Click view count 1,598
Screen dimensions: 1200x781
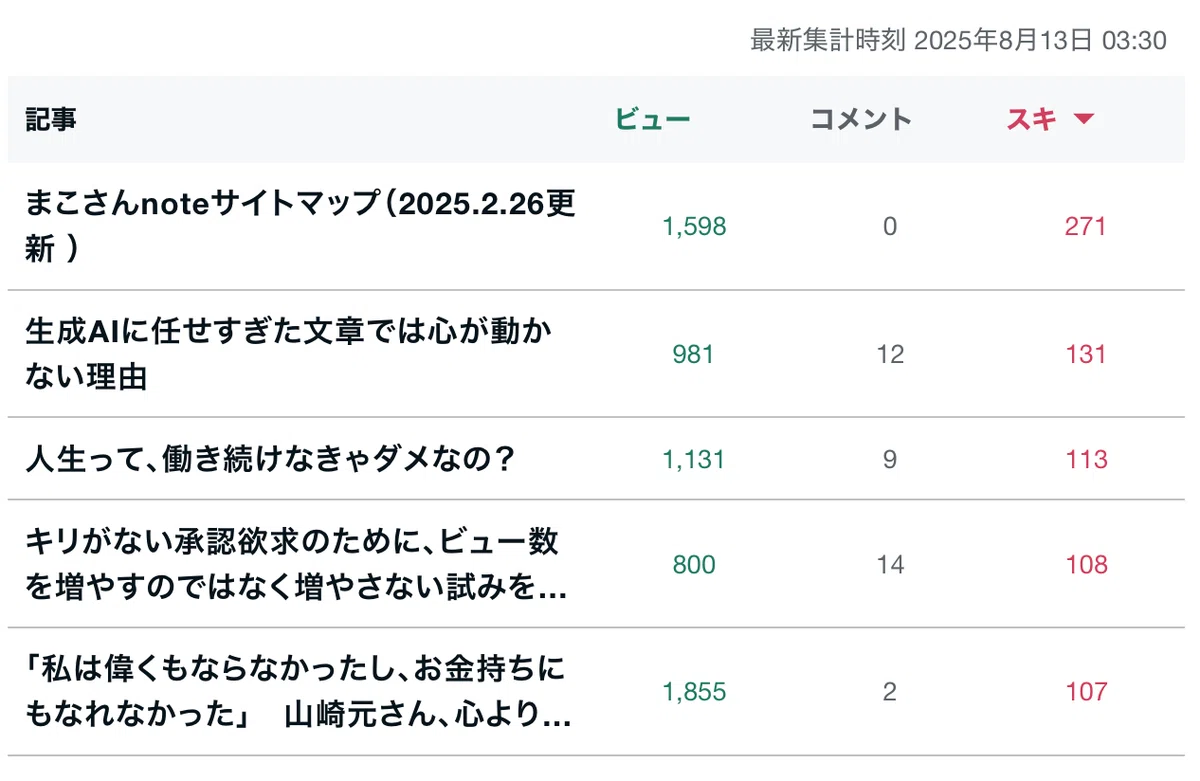pos(694,227)
